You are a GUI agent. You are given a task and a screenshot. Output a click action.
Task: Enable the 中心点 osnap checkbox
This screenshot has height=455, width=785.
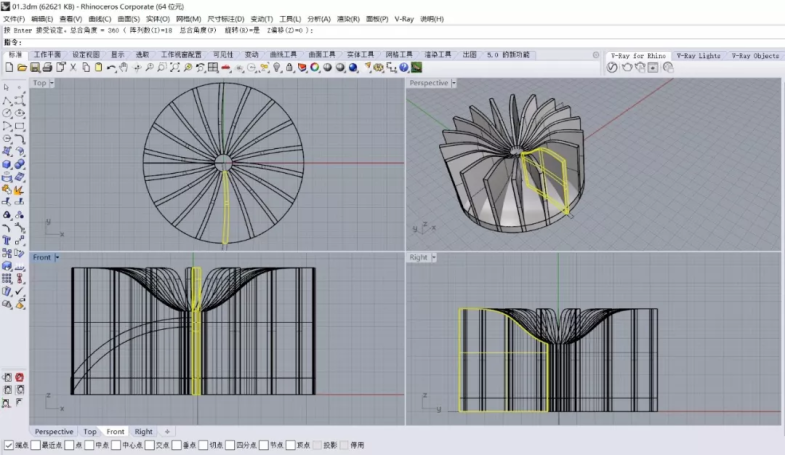pos(116,445)
